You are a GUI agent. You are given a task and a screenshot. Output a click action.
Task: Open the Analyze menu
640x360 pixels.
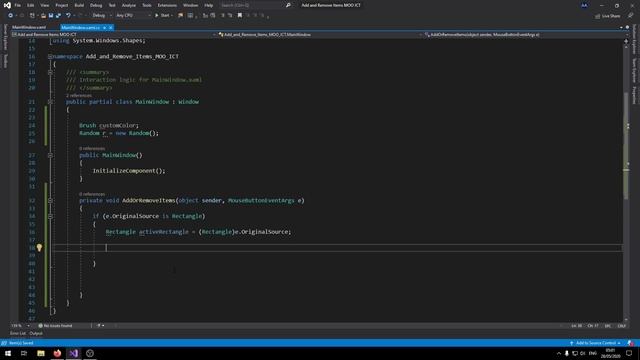click(129, 5)
